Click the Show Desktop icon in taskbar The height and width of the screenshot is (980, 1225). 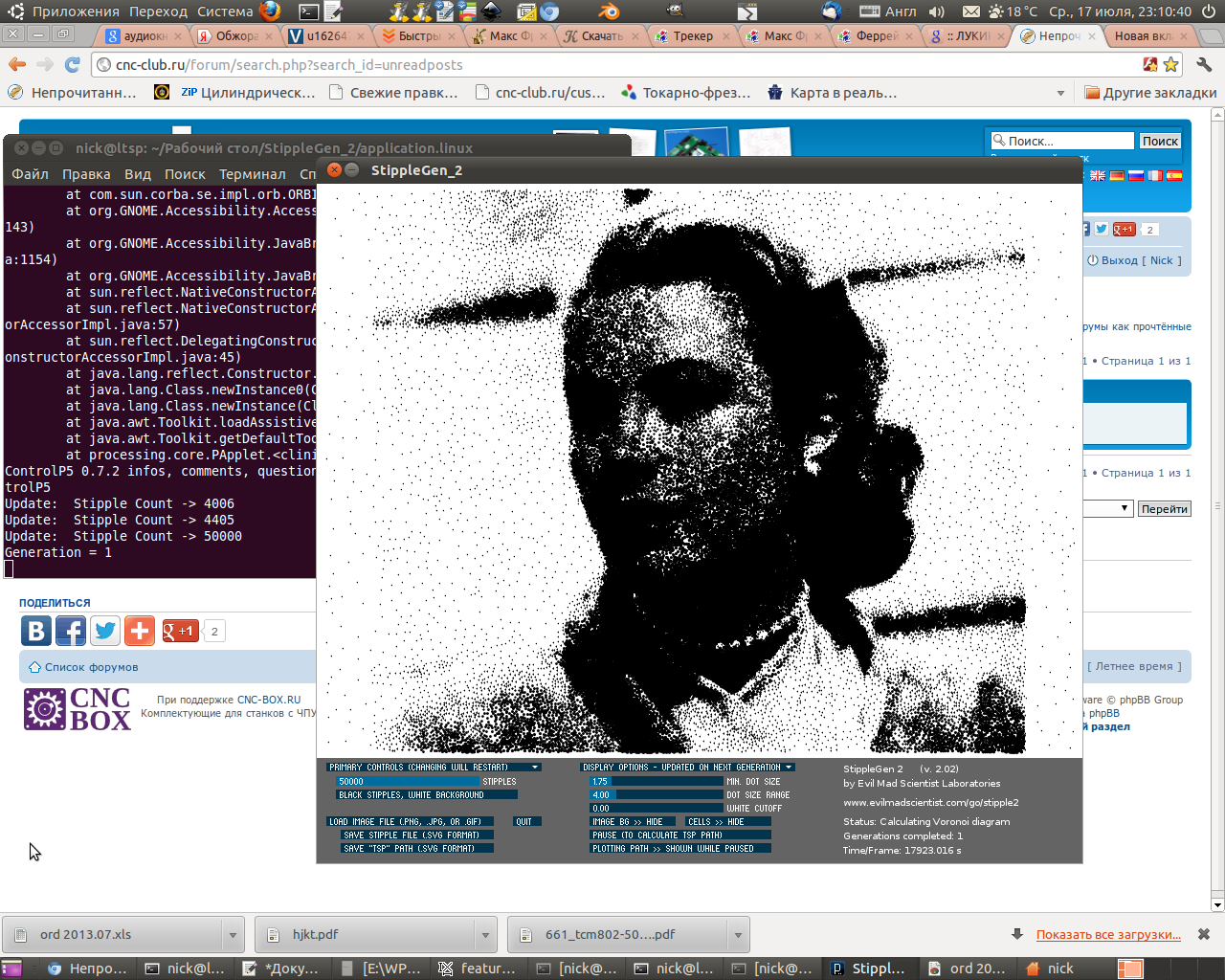pyautogui.click(x=11, y=969)
